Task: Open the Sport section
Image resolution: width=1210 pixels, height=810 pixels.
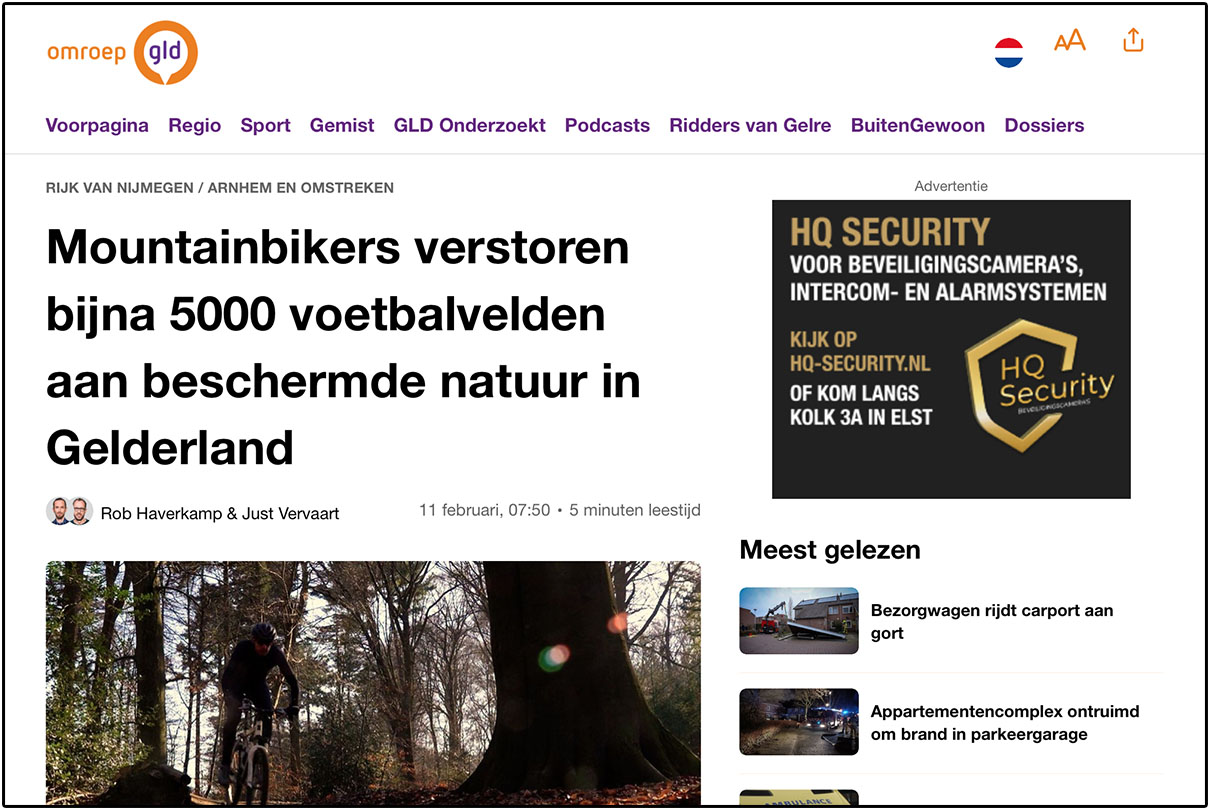Action: (265, 126)
